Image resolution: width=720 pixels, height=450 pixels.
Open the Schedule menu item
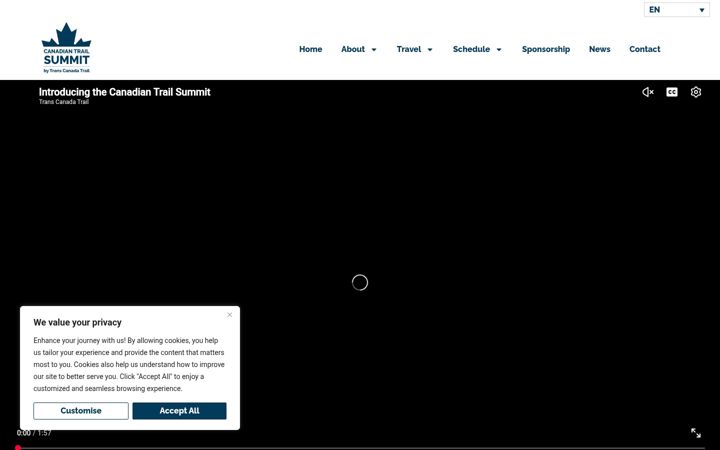click(x=471, y=49)
